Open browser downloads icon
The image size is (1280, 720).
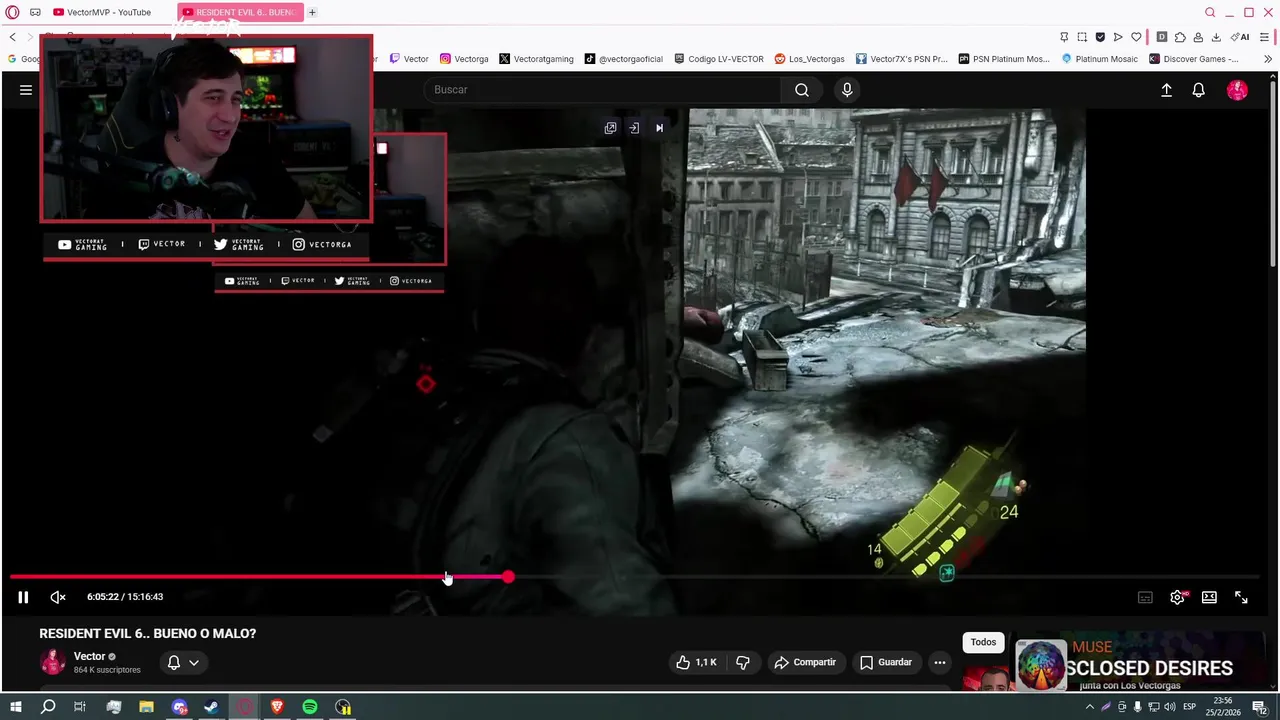click(1216, 37)
